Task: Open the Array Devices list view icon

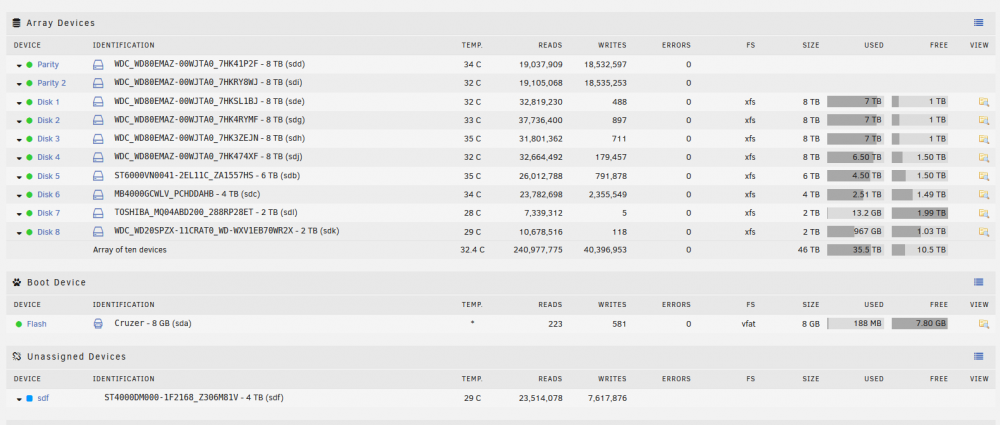Action: (978, 23)
